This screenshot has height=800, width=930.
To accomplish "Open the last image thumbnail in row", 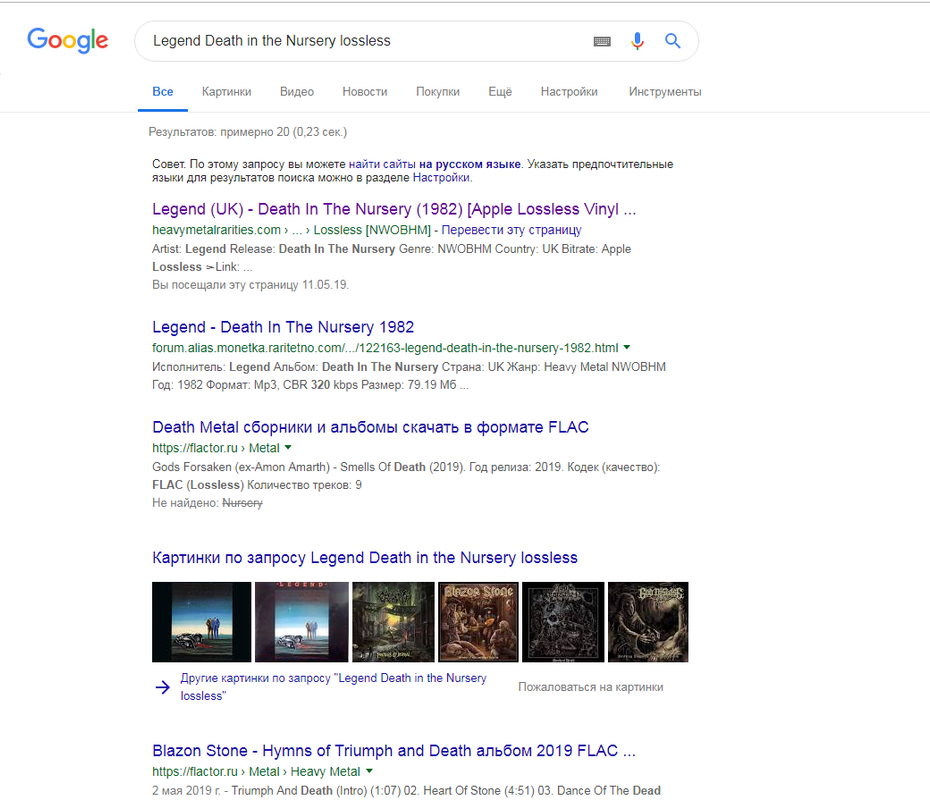I will coord(648,622).
